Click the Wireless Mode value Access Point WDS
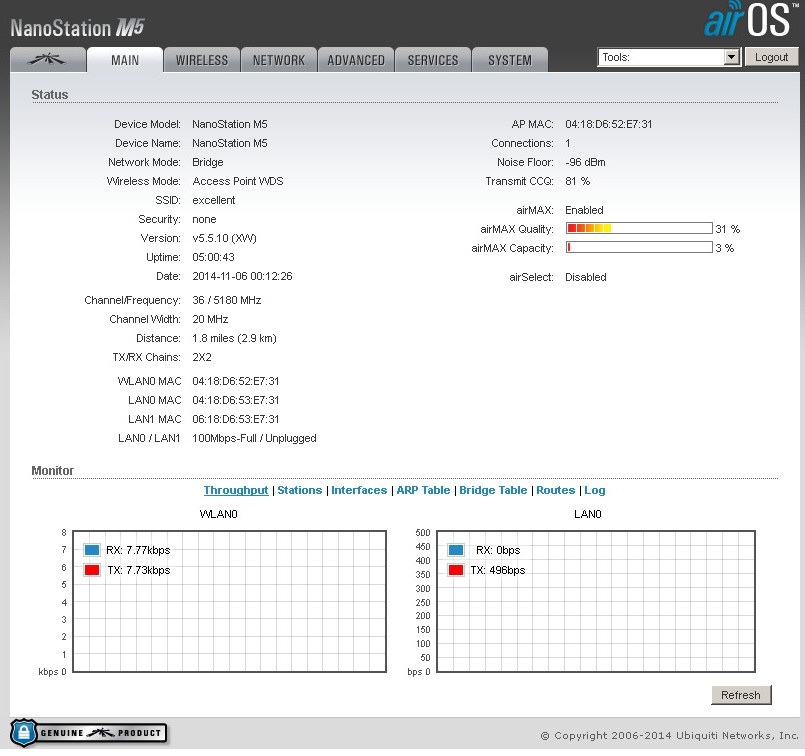Screen dimensions: 805x756 [238, 181]
